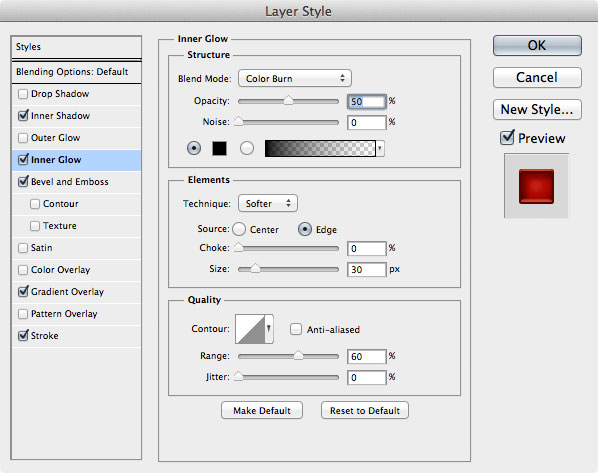
Task: Click the black glow color swatch
Action: pyautogui.click(x=219, y=148)
